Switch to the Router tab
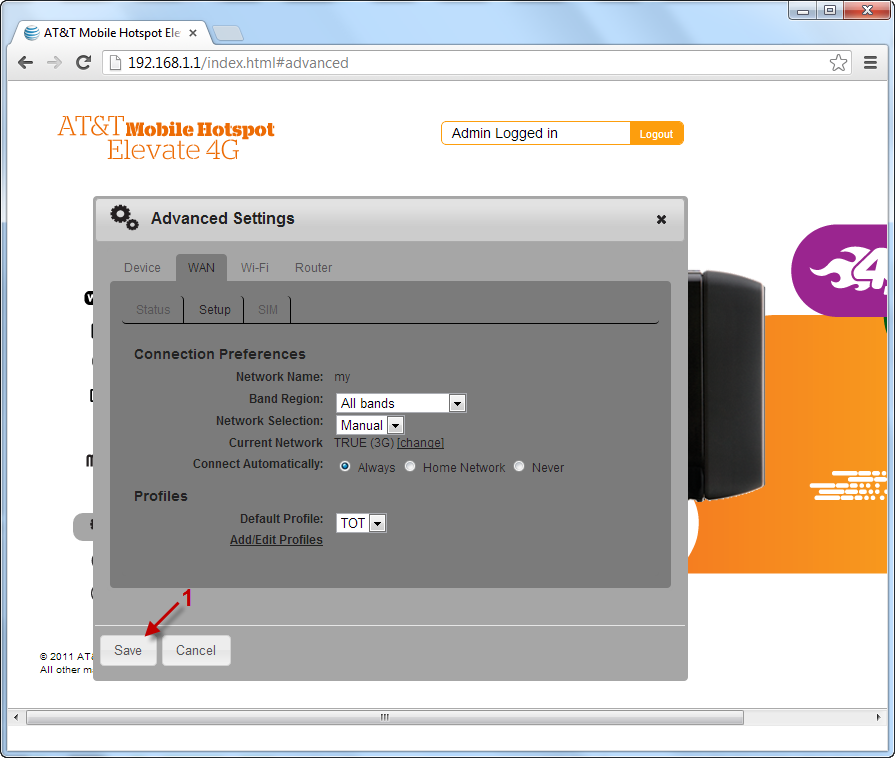This screenshot has width=895, height=758. pyautogui.click(x=313, y=268)
